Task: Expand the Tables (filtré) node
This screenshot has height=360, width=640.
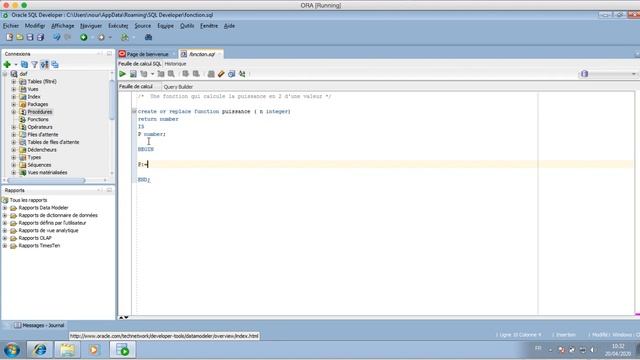Action: (14, 82)
